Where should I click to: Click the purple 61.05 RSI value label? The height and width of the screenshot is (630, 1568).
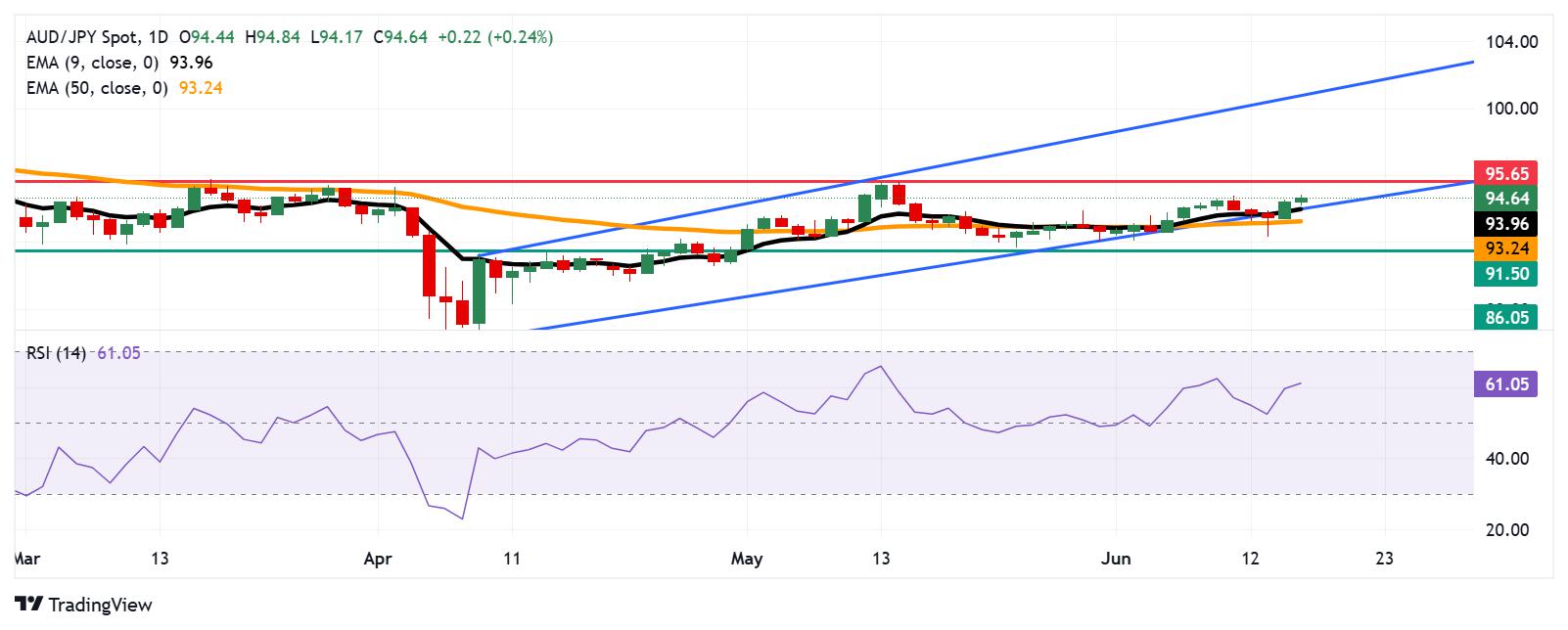(1505, 384)
